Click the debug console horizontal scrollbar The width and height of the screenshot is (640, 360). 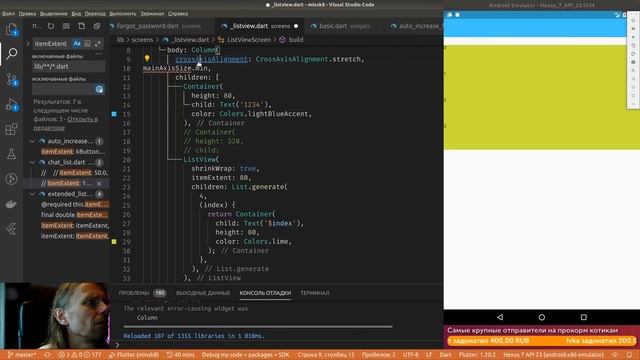click(x=258, y=327)
